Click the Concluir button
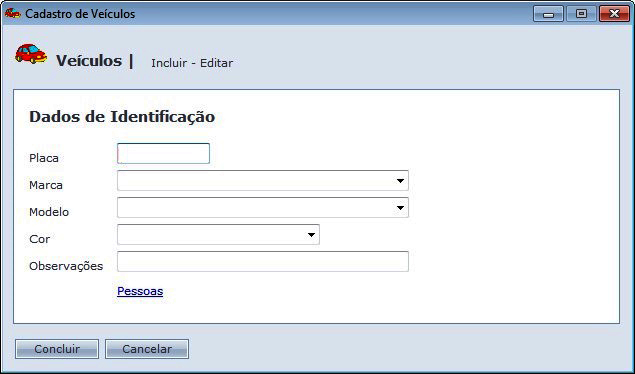 57,349
